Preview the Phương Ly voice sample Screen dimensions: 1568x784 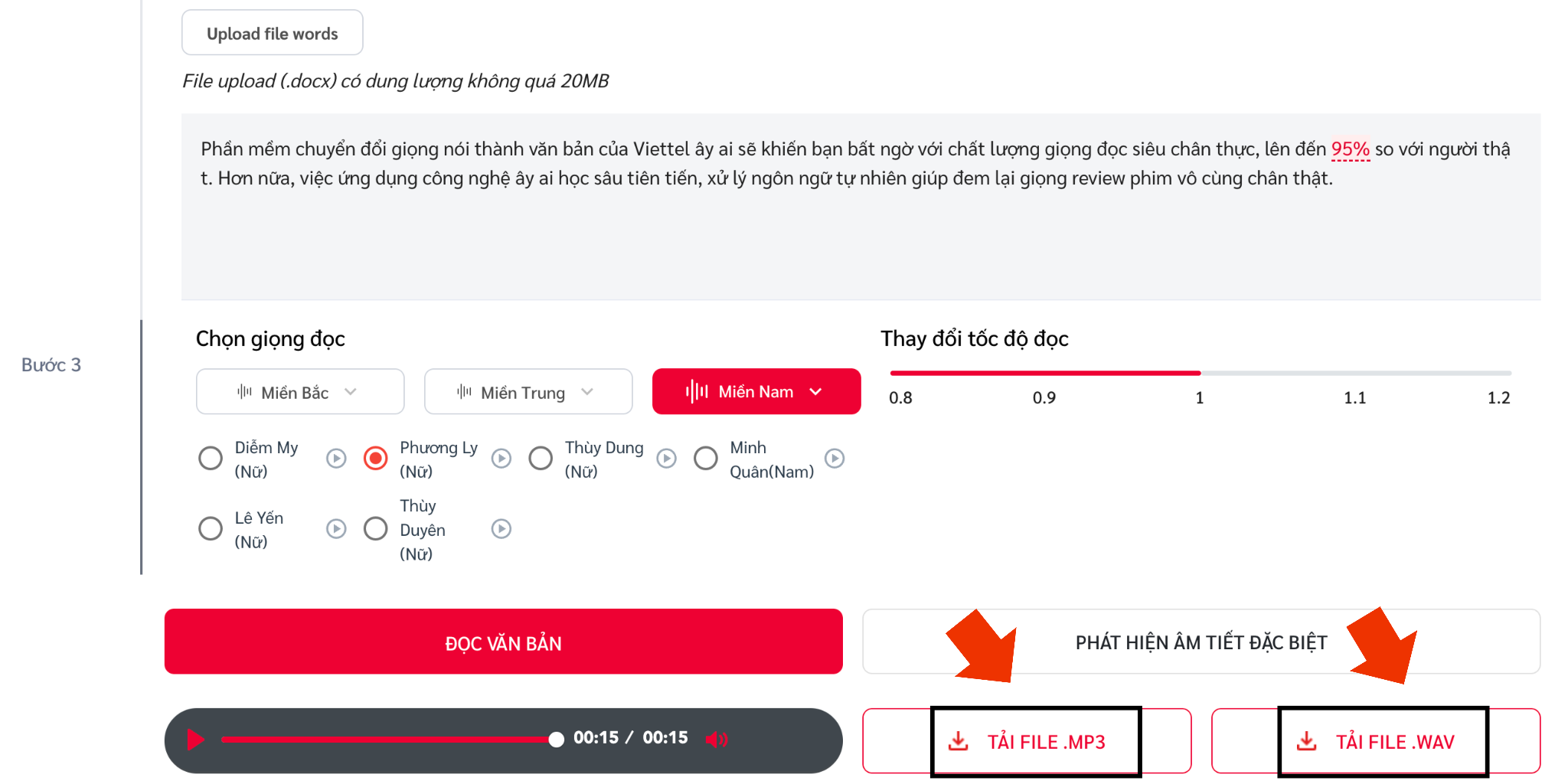(501, 459)
